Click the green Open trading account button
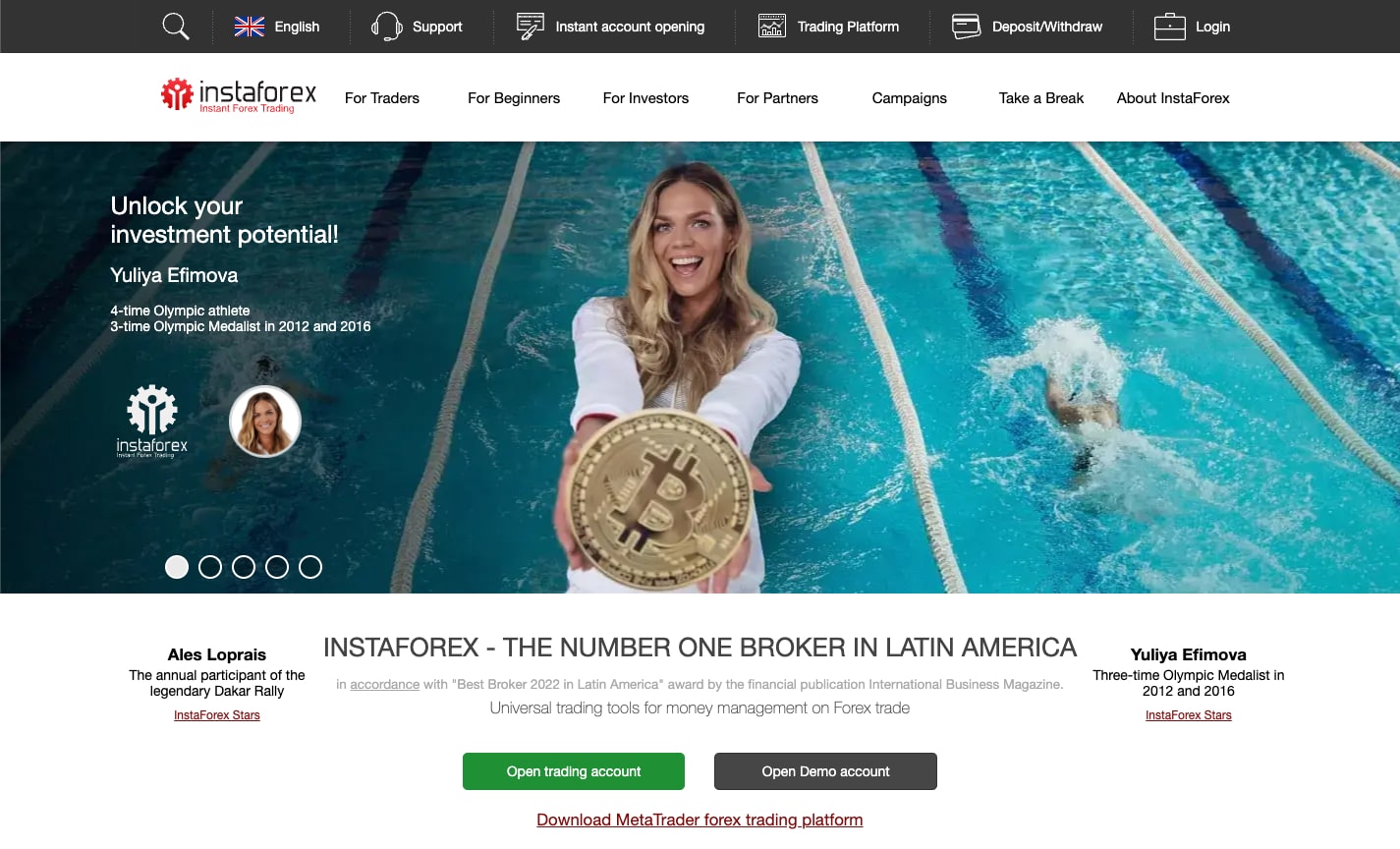This screenshot has width=1400, height=849. pos(574,771)
